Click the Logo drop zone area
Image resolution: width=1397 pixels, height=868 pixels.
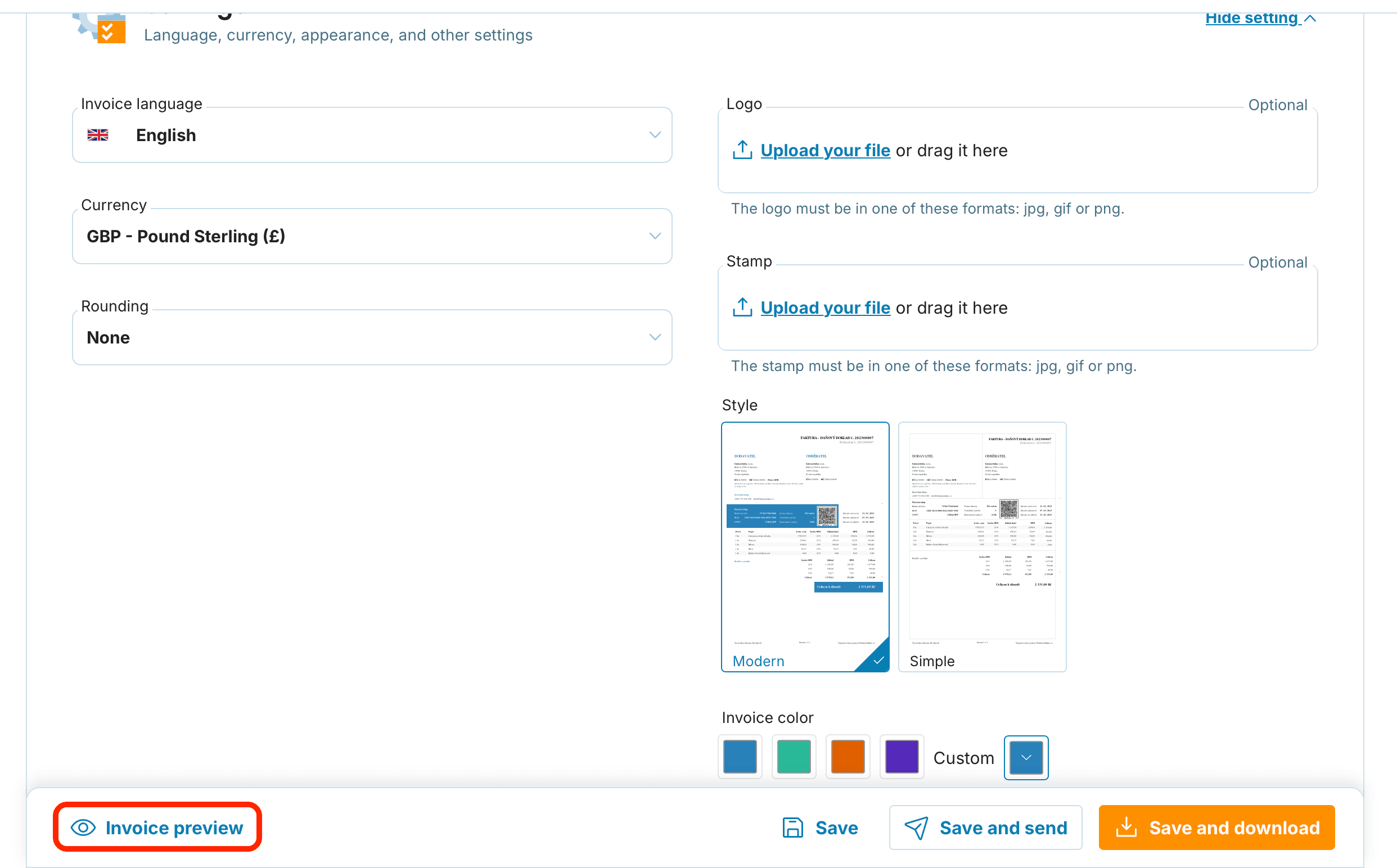tap(1017, 151)
